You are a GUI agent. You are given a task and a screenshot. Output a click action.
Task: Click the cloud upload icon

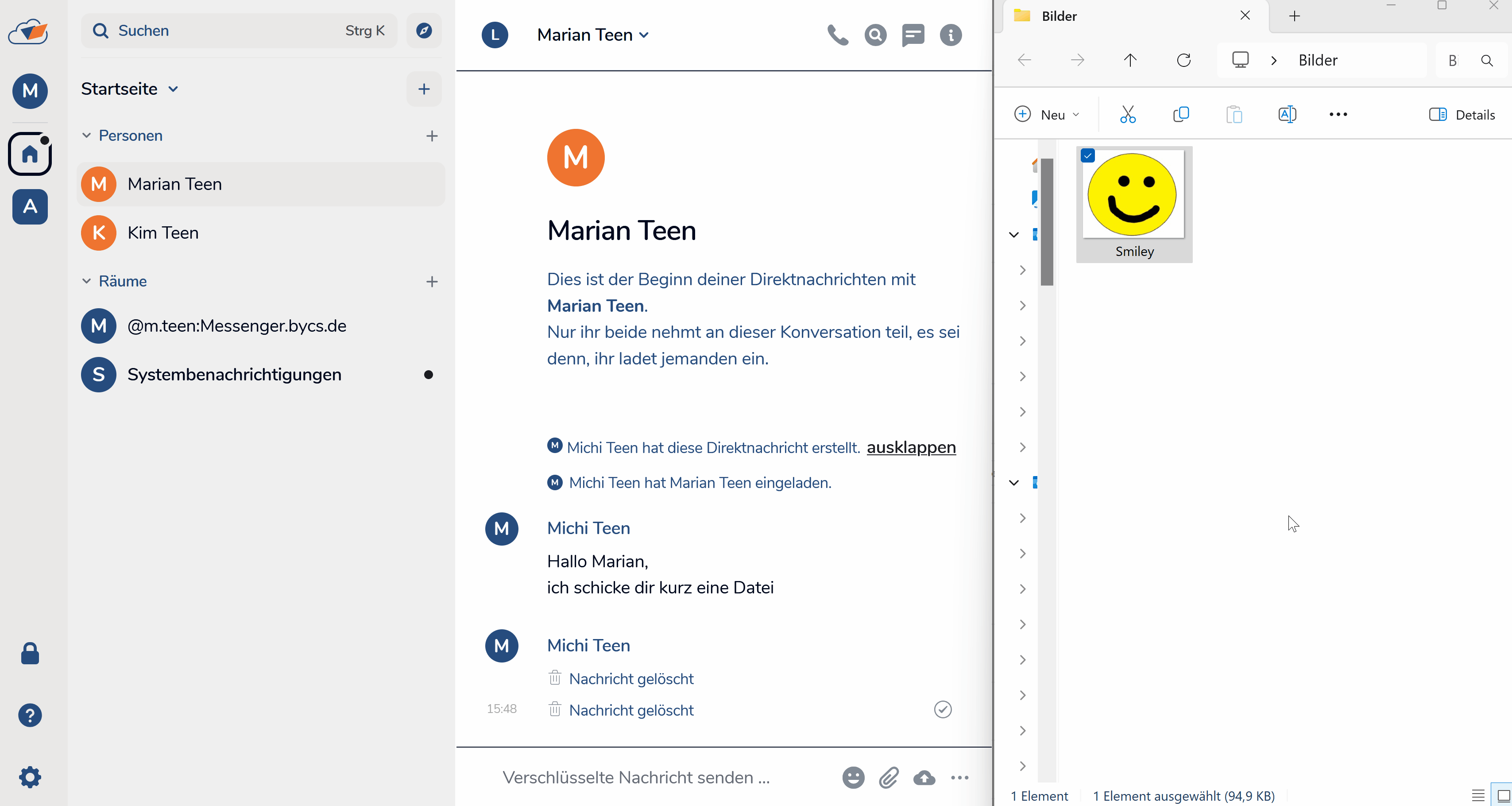point(924,778)
